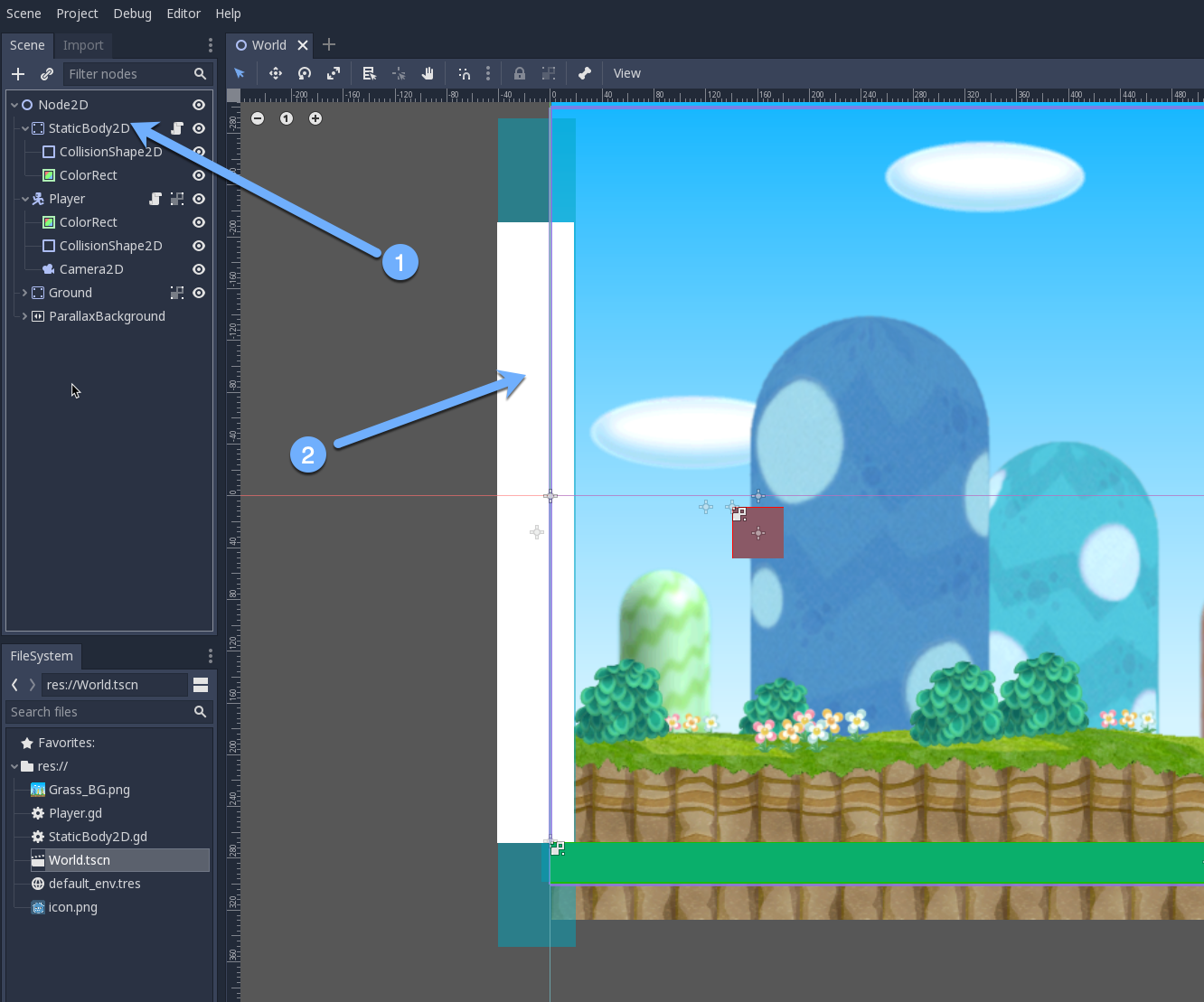Select Grass_BG.png in FileSystem
1204x1002 pixels.
pyautogui.click(x=89, y=790)
